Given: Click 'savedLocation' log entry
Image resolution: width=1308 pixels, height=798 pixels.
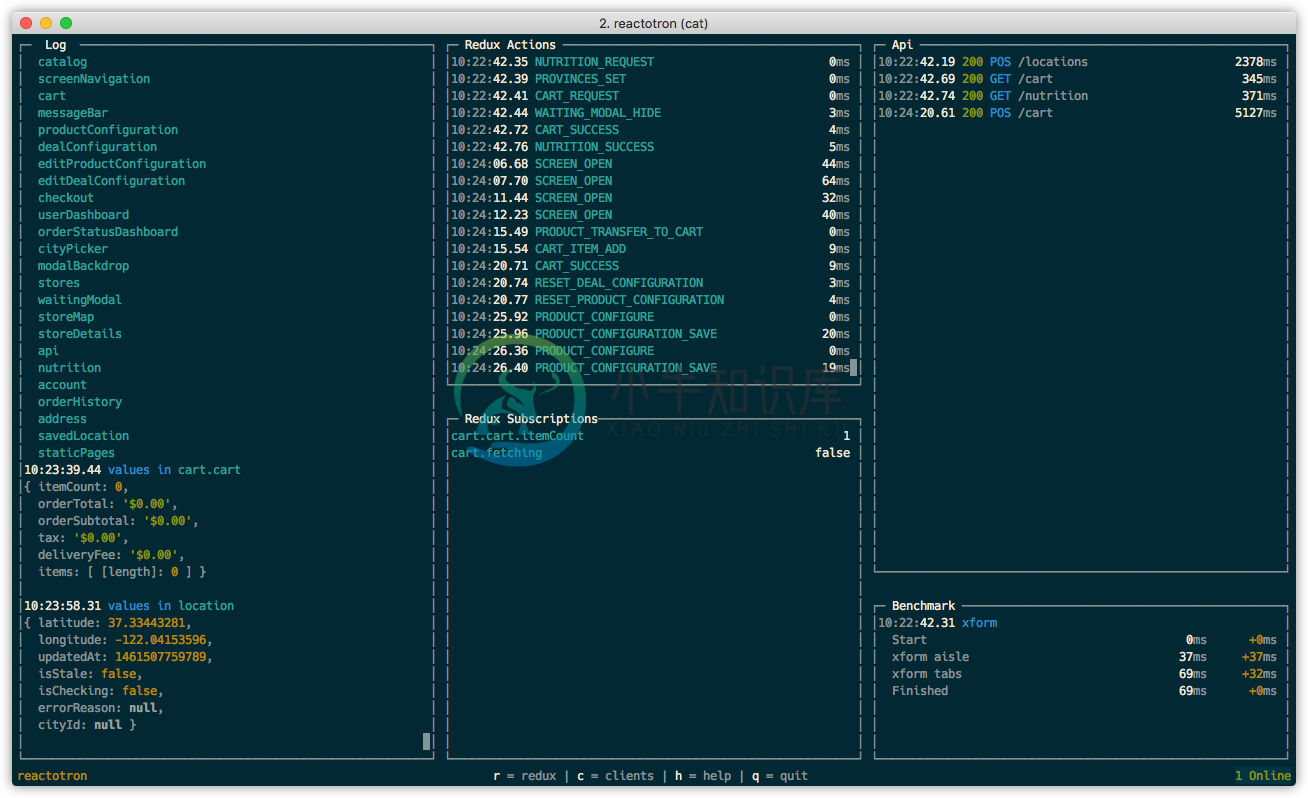Looking at the screenshot, I should tap(83, 436).
